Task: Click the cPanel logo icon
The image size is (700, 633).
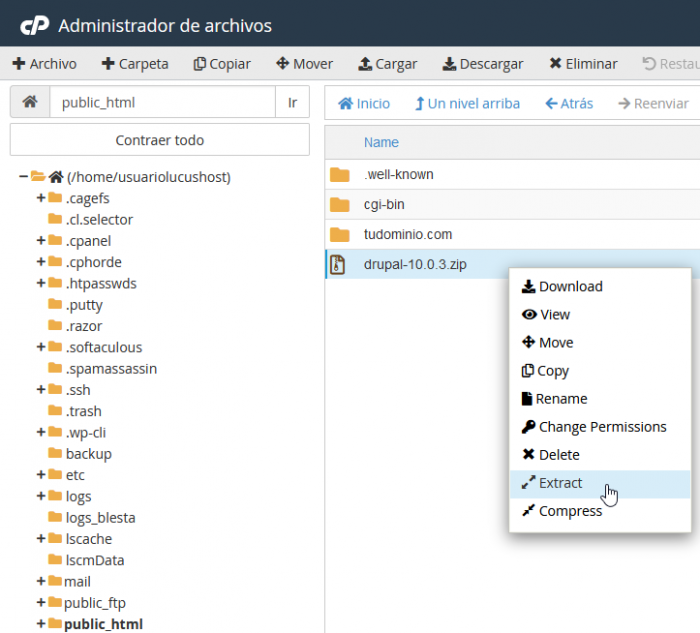Action: click(x=34, y=25)
